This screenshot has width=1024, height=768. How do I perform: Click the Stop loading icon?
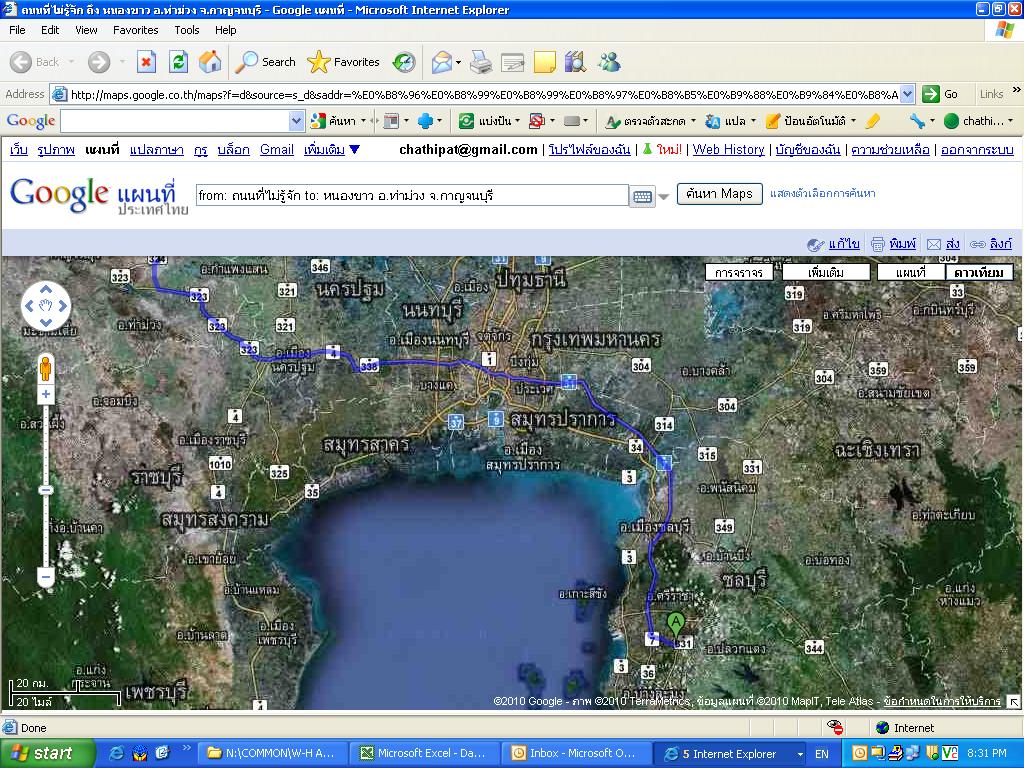pyautogui.click(x=146, y=62)
